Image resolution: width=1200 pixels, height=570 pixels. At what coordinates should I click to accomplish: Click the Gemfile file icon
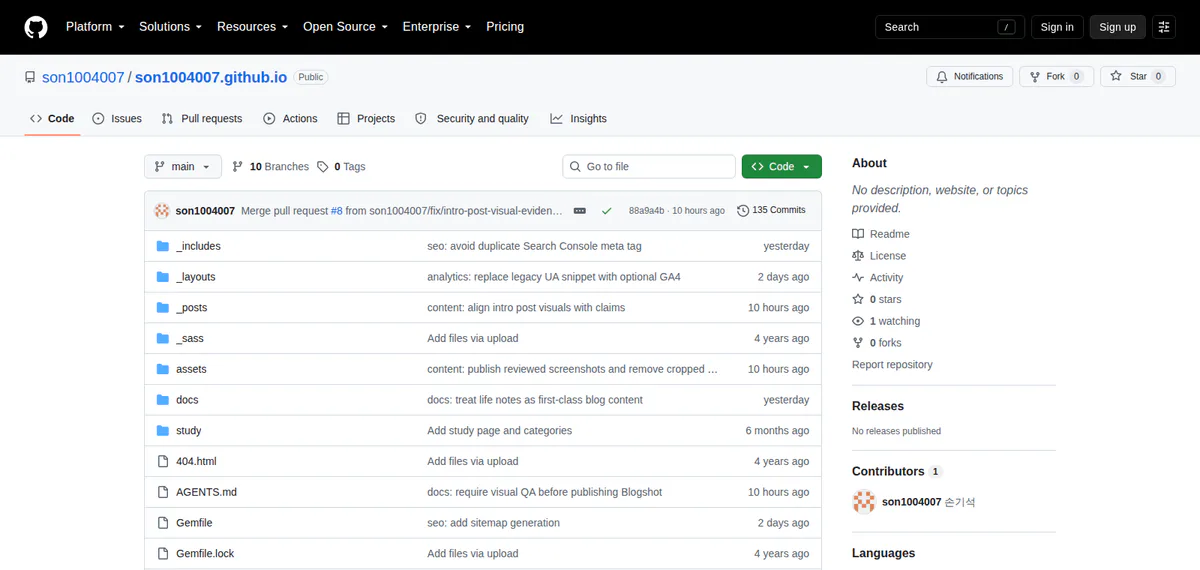click(x=163, y=523)
